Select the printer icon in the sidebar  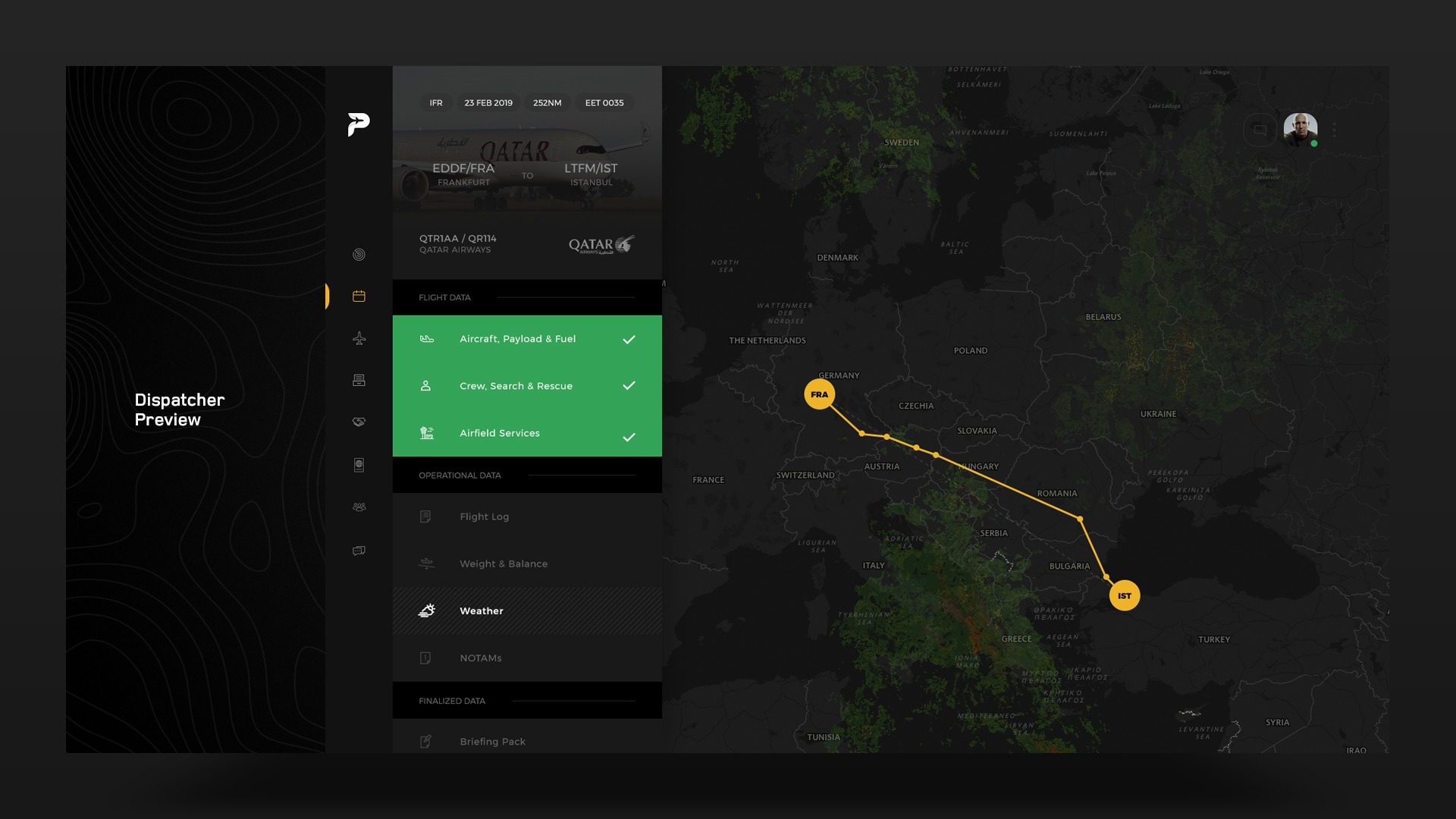click(x=359, y=380)
